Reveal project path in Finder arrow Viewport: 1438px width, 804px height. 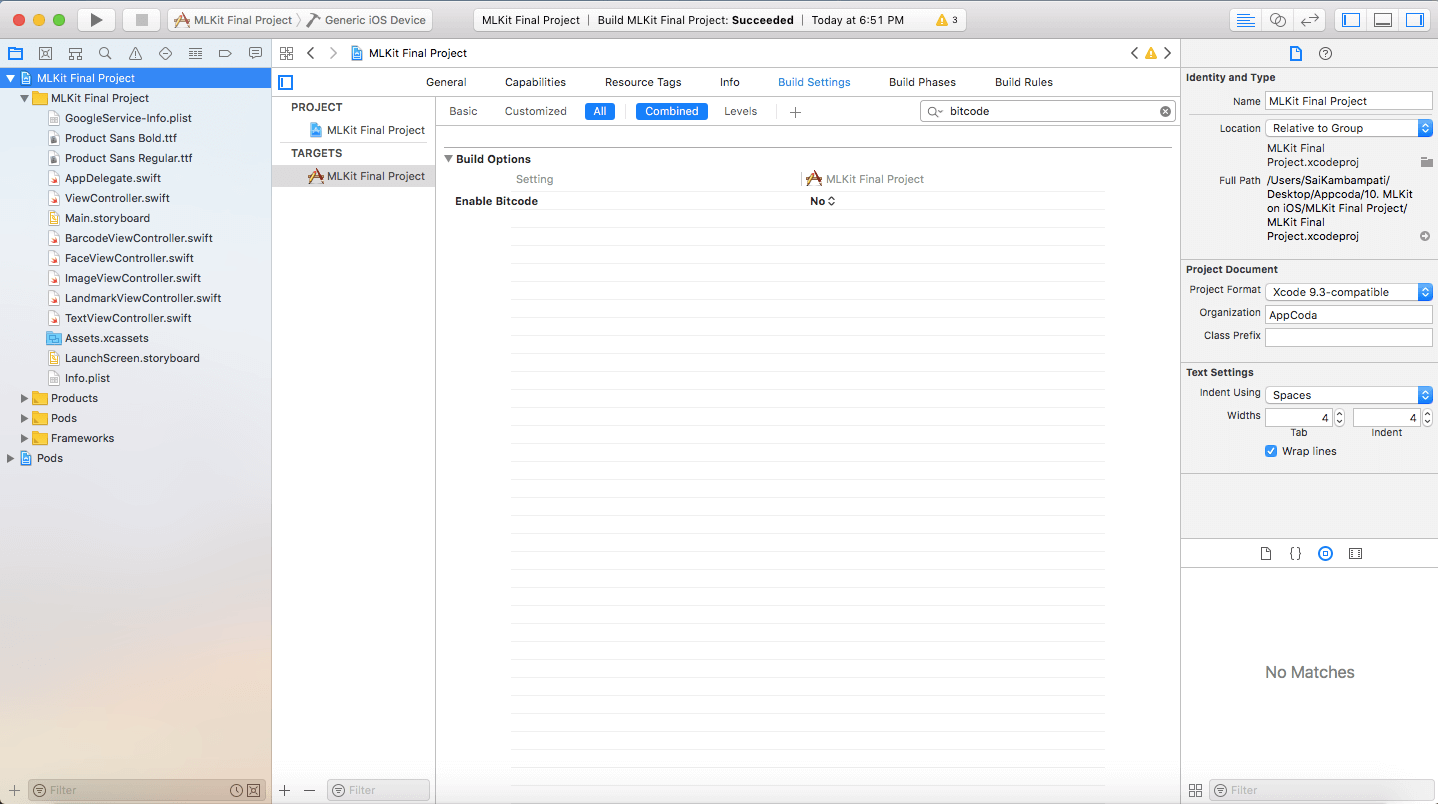[x=1425, y=236]
